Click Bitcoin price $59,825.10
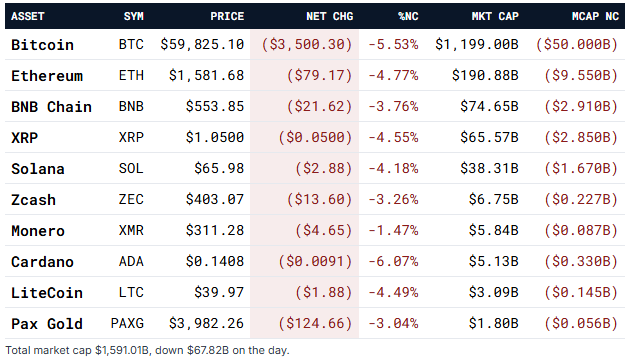Viewport: 629px width, 360px height. tap(202, 44)
